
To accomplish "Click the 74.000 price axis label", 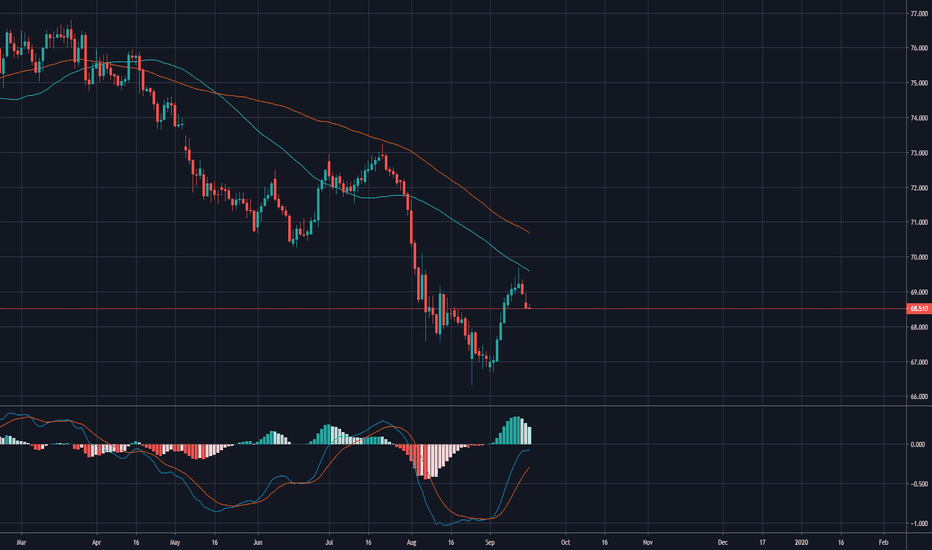I will pos(918,118).
